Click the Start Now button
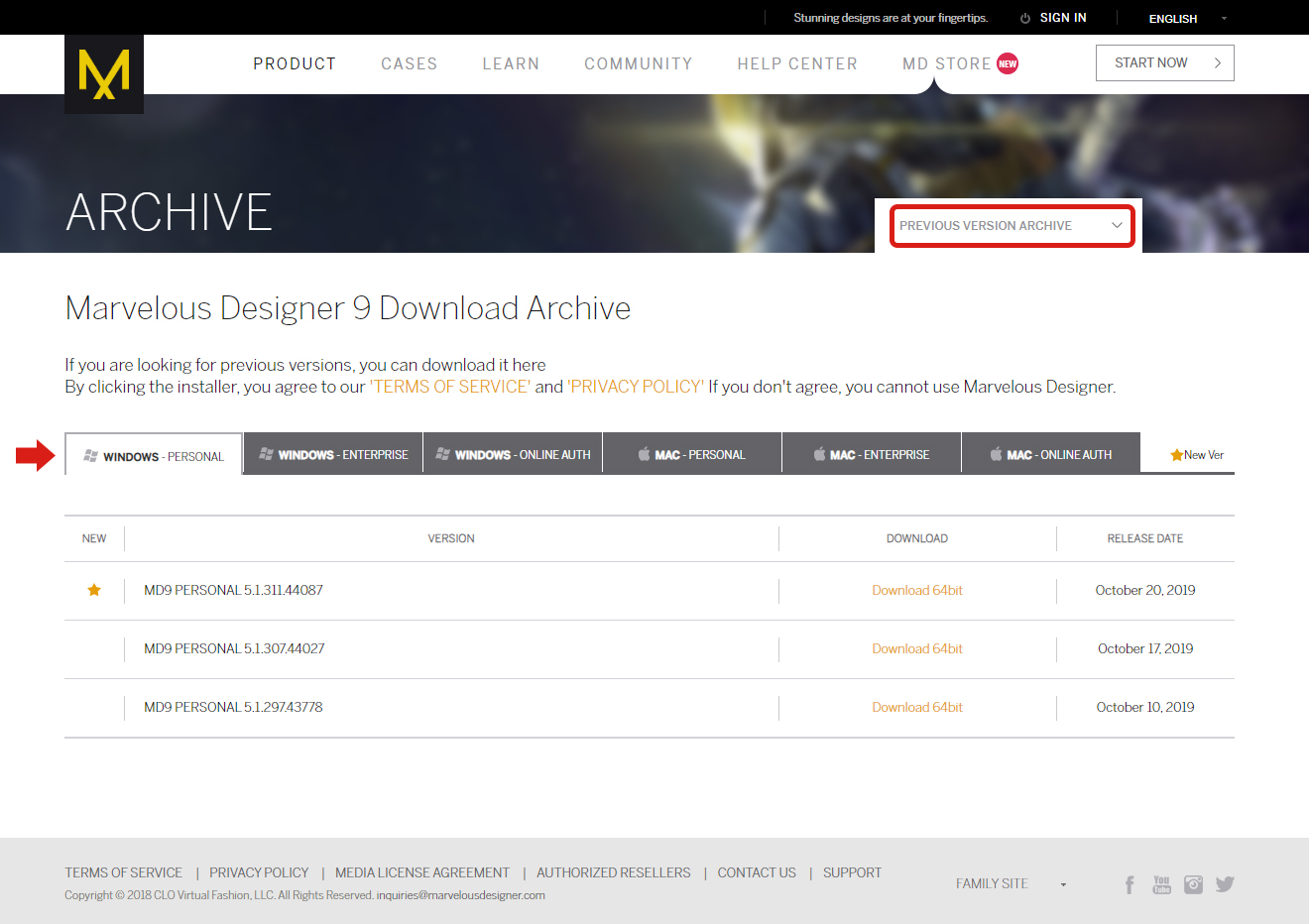The width and height of the screenshot is (1309, 924). point(1165,62)
